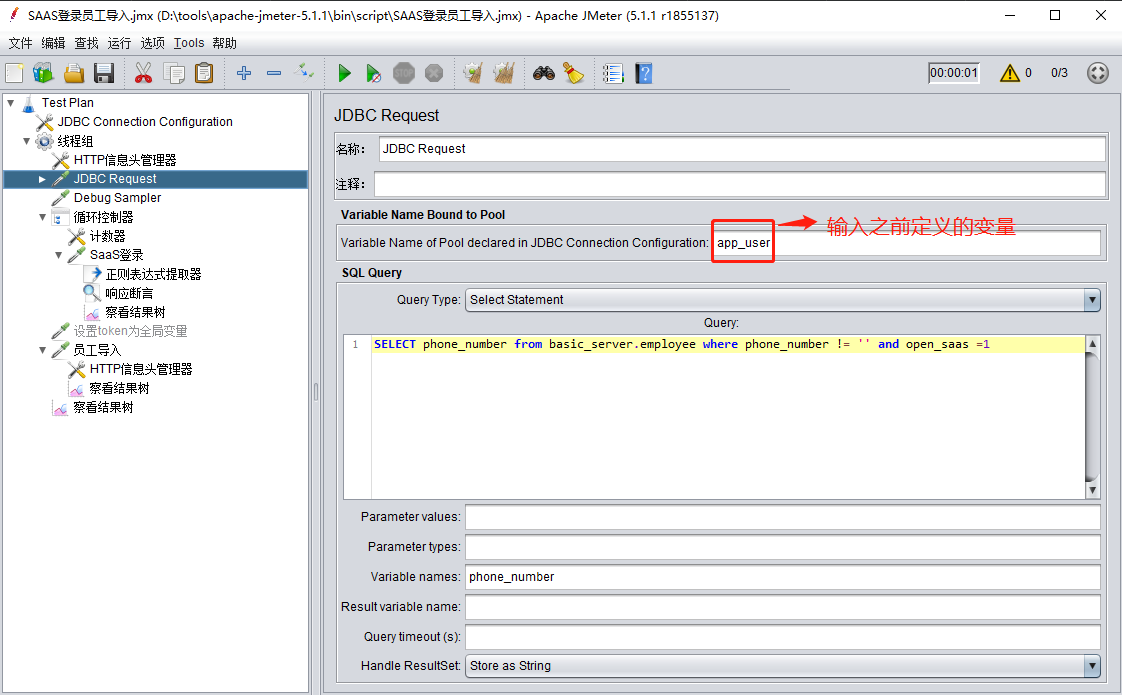
Task: Collapse the 循环控制器 tree node
Action: [x=42, y=217]
